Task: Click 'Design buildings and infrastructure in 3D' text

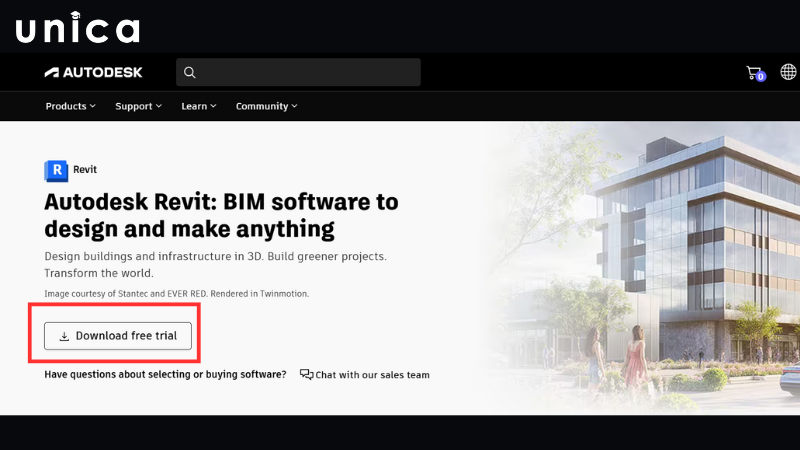Action: tap(215, 264)
